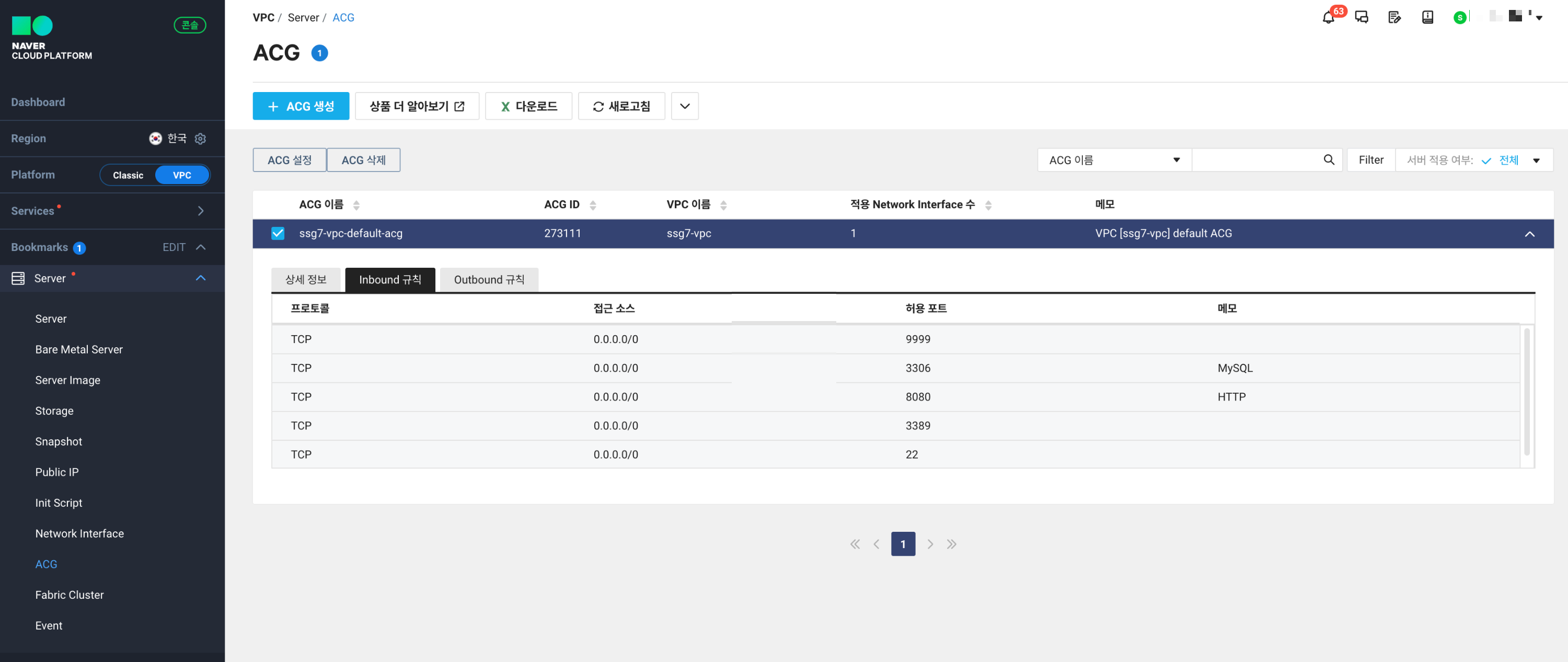Go to the last page double arrow
The height and width of the screenshot is (662, 1568).
tap(951, 544)
